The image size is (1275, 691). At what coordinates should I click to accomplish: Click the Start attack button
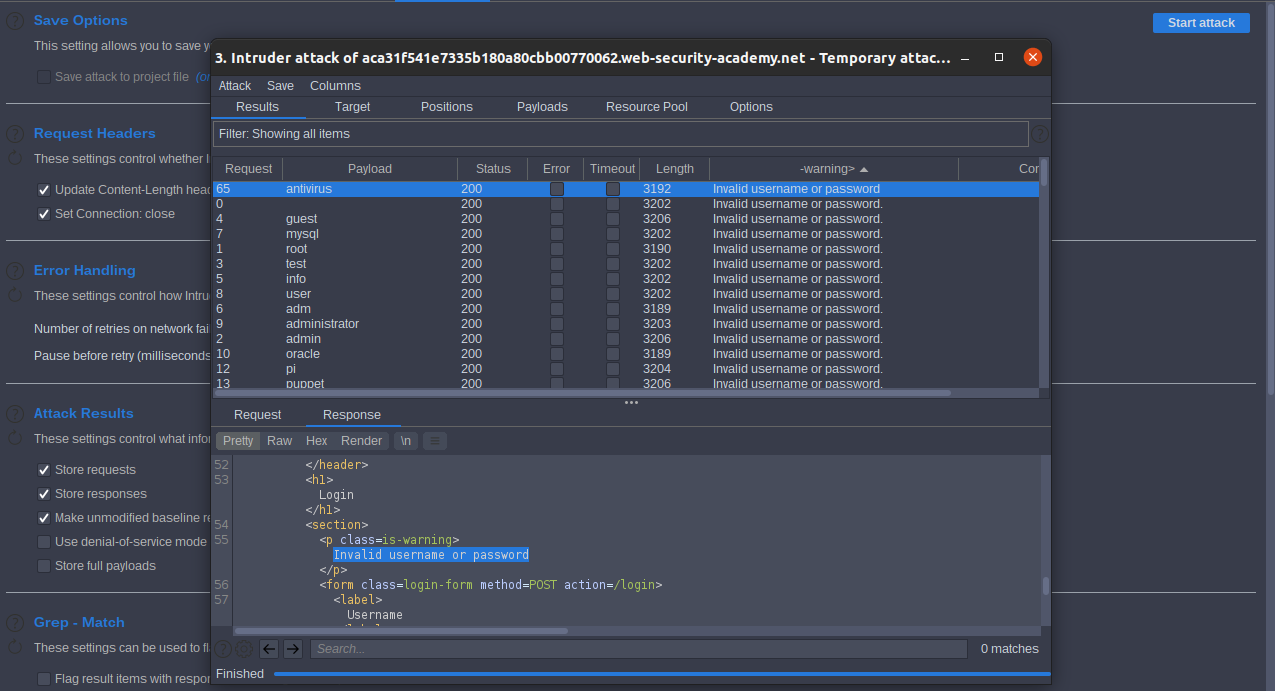[x=1201, y=23]
